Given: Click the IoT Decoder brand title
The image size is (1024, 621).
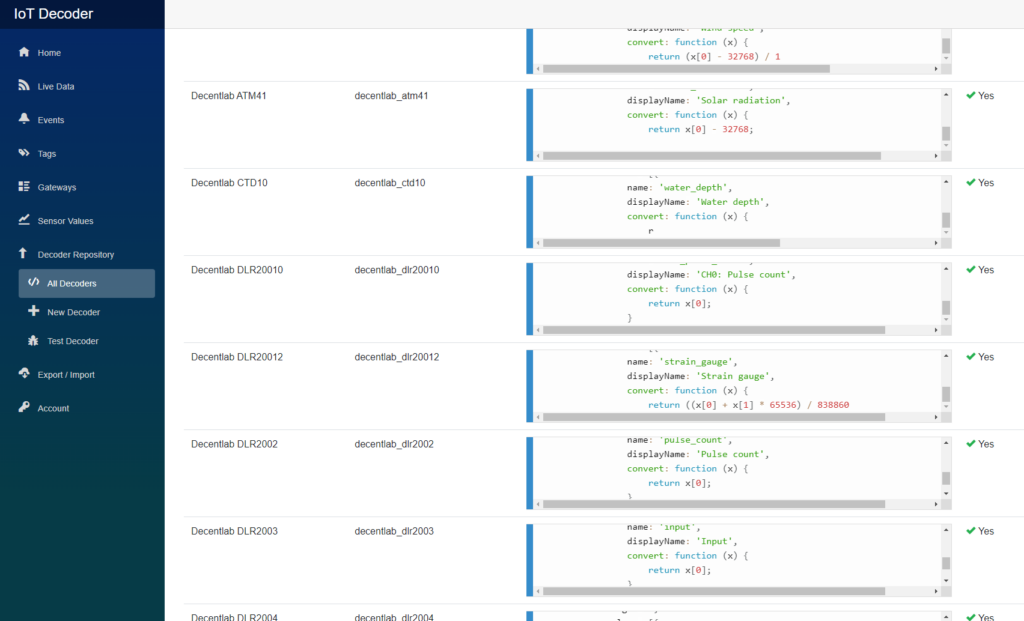Looking at the screenshot, I should tap(54, 14).
